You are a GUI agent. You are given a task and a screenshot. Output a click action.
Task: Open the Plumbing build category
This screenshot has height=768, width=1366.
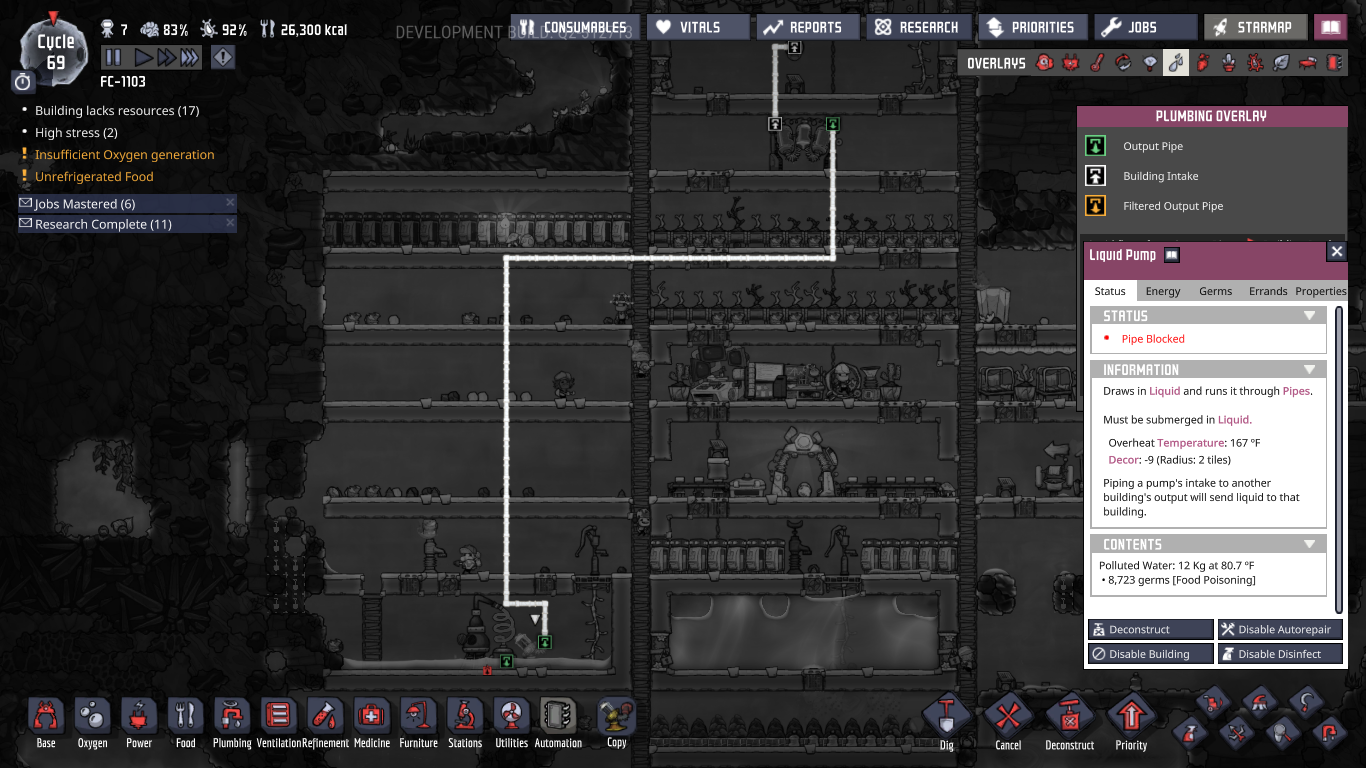click(x=232, y=723)
